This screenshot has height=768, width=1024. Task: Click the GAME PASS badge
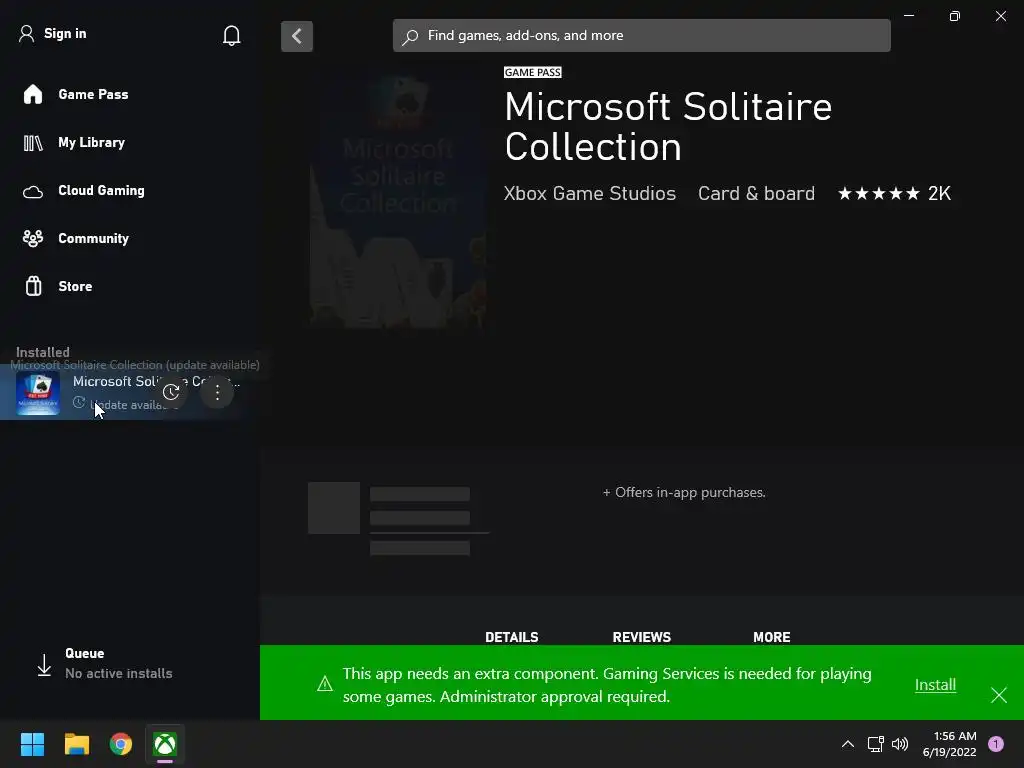(532, 72)
